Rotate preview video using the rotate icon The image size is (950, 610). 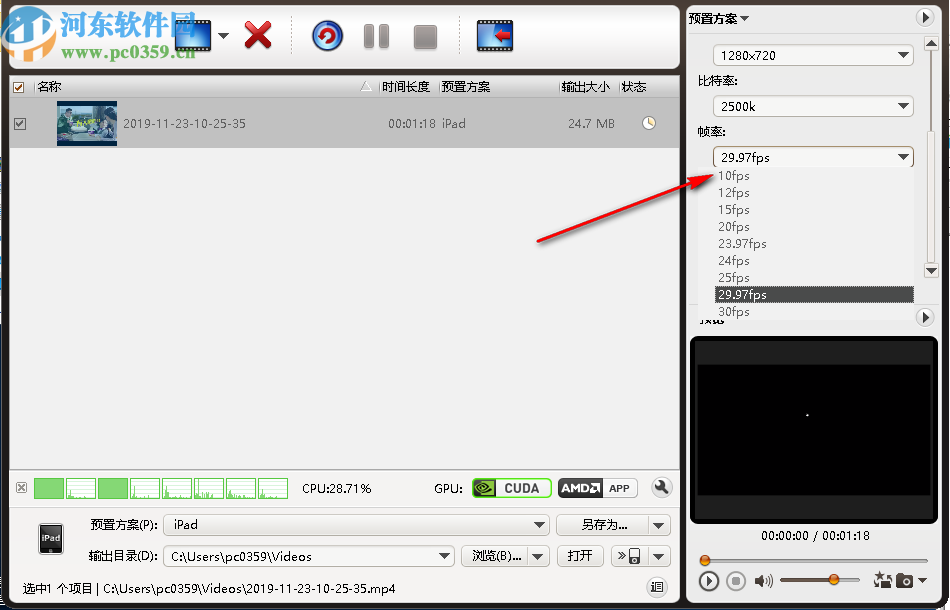tap(882, 580)
